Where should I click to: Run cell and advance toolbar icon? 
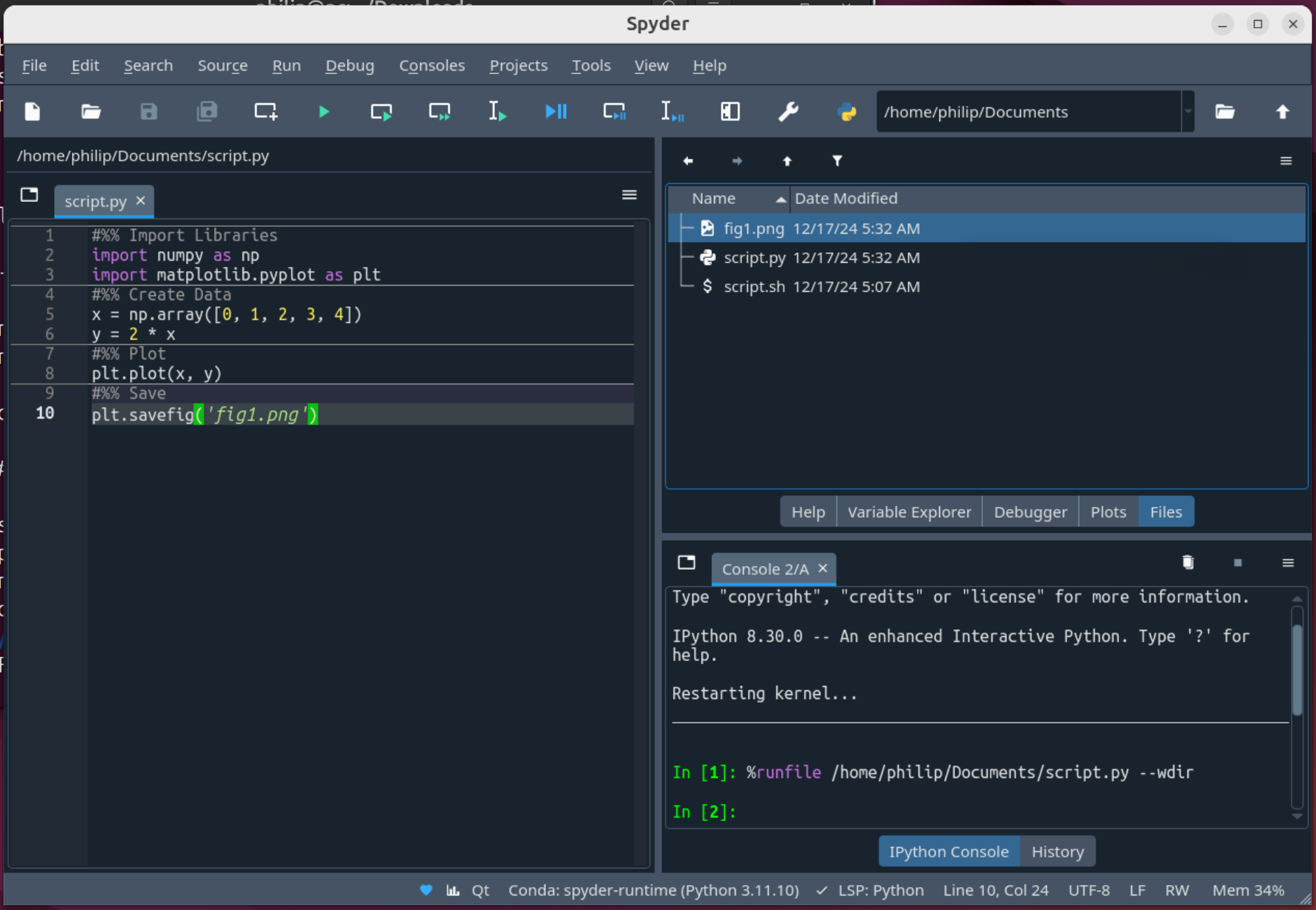tap(440, 111)
